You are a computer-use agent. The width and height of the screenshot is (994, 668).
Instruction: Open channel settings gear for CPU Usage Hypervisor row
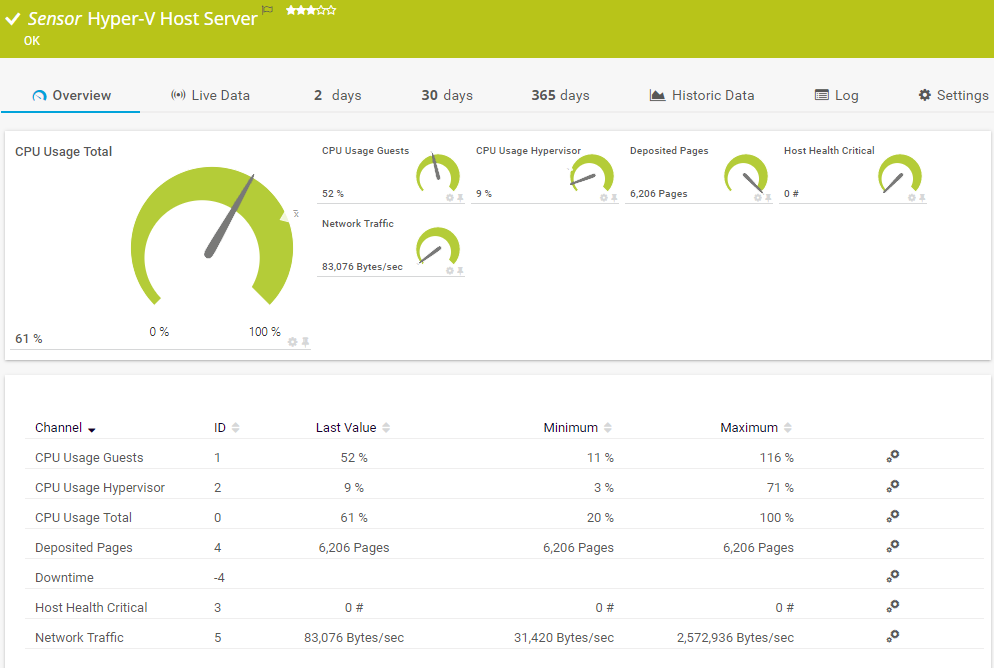click(892, 486)
